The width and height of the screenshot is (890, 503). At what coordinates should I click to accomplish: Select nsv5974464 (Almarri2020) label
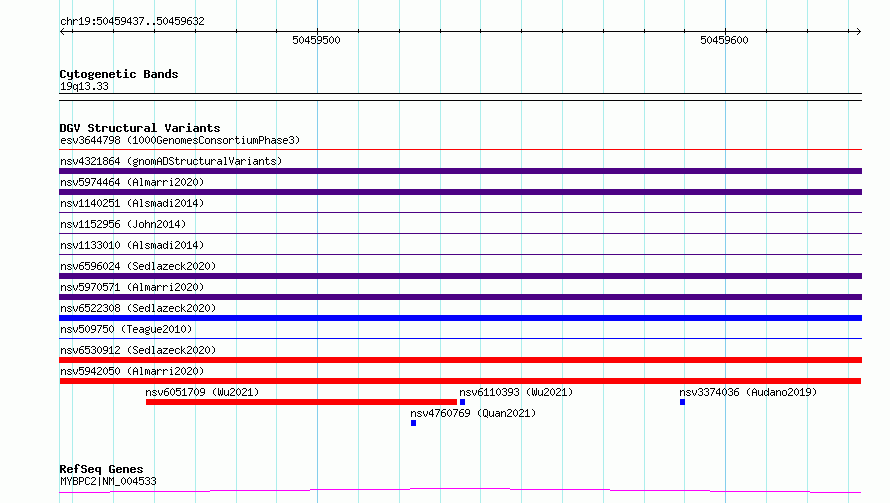132,182
